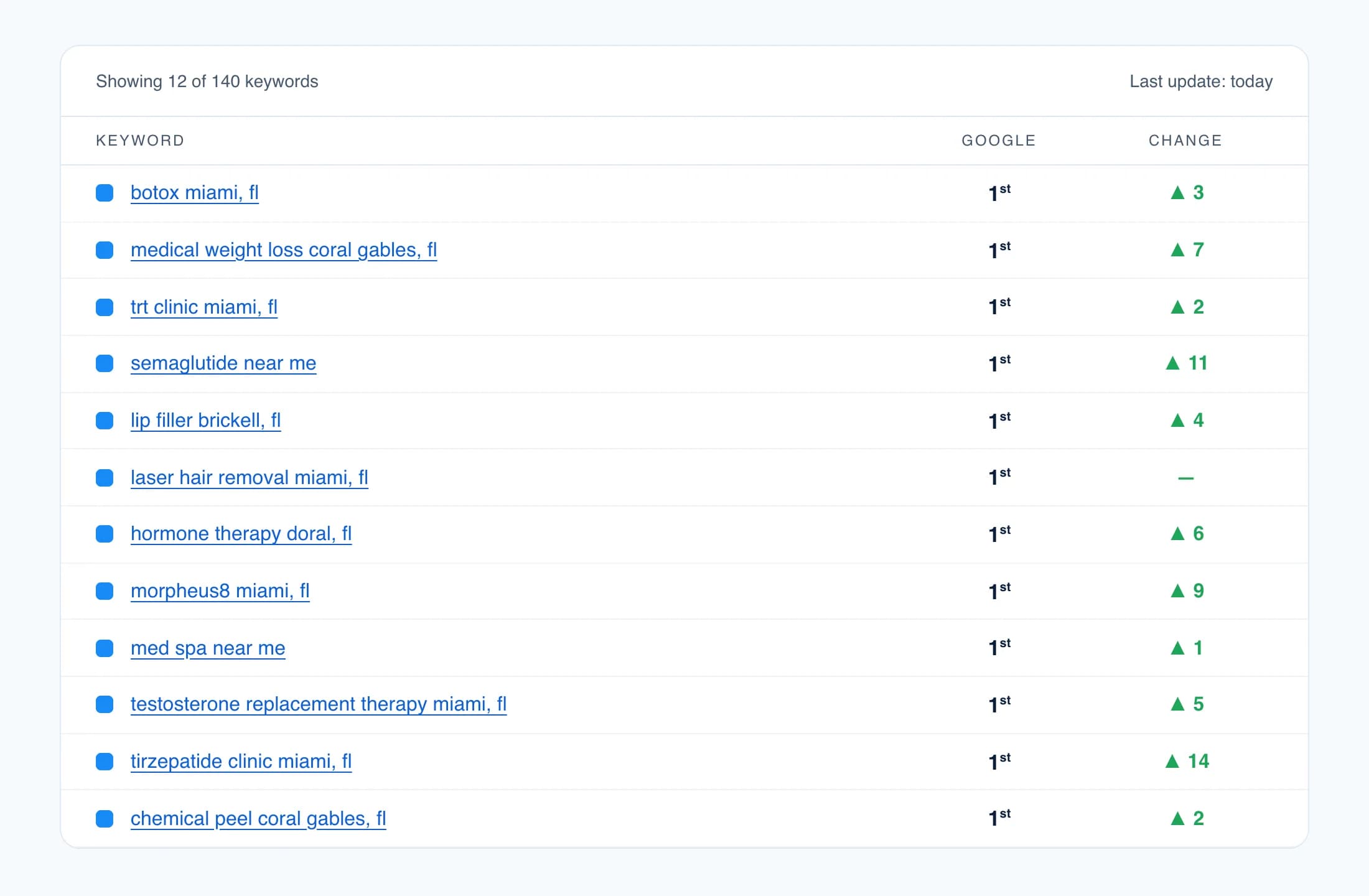Viewport: 1369px width, 896px height.
Task: Click blue square next to 'medical weight loss coral gables'
Action: [105, 250]
